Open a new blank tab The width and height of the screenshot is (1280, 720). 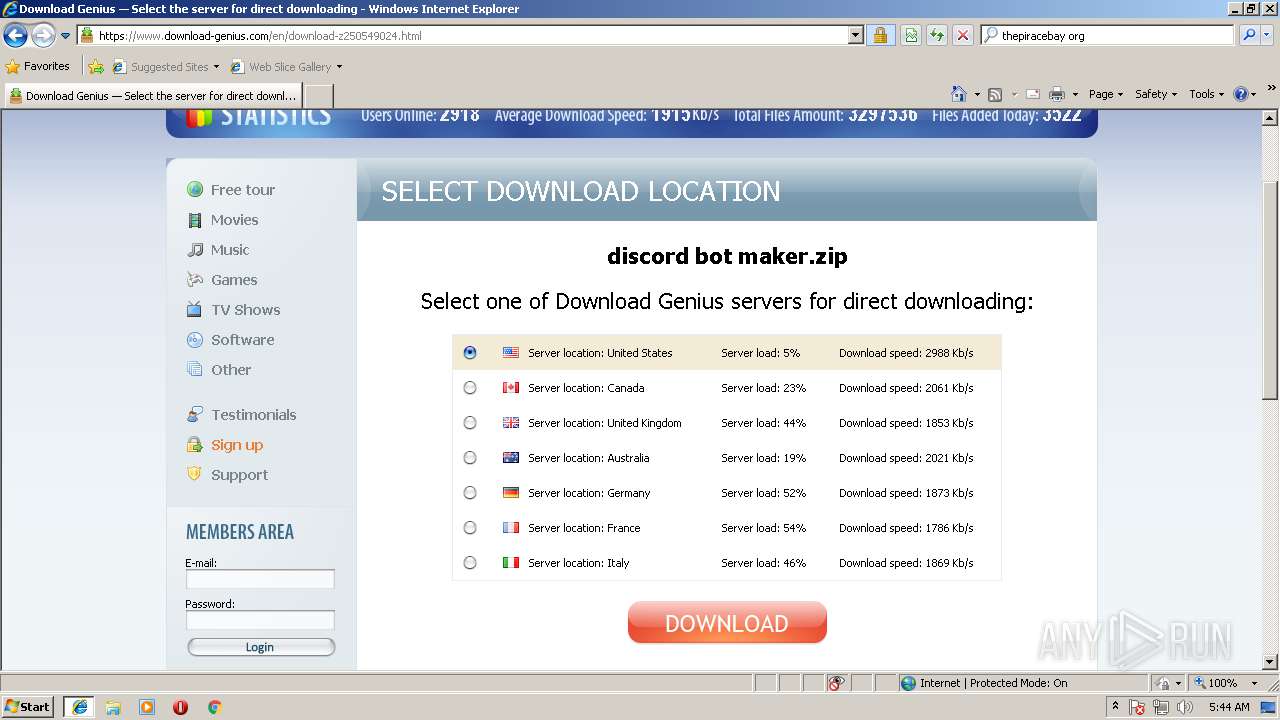click(x=318, y=96)
